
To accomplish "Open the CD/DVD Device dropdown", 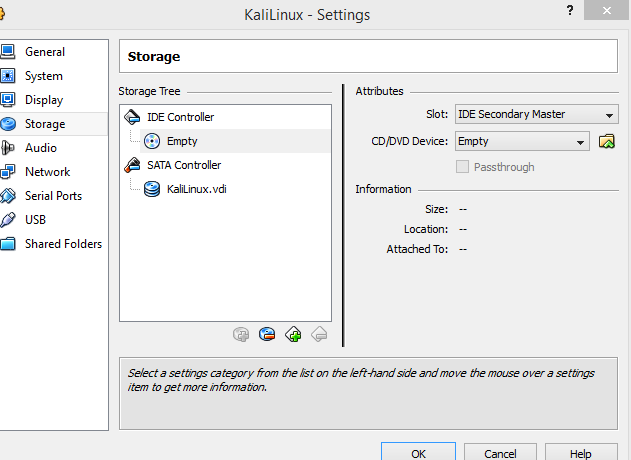I will click(x=522, y=141).
